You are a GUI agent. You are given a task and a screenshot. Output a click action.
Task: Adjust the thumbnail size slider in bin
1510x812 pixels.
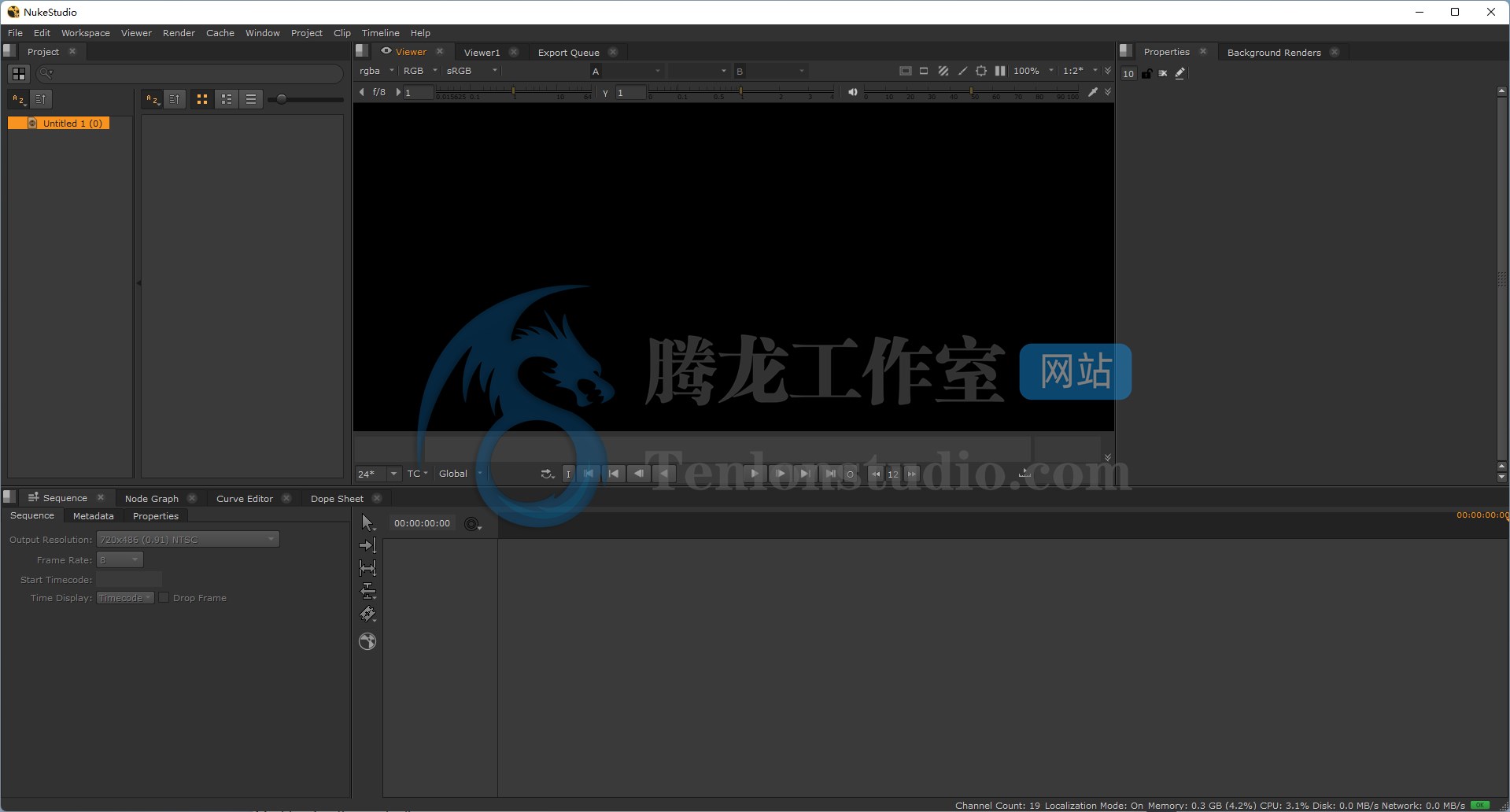pyautogui.click(x=305, y=99)
